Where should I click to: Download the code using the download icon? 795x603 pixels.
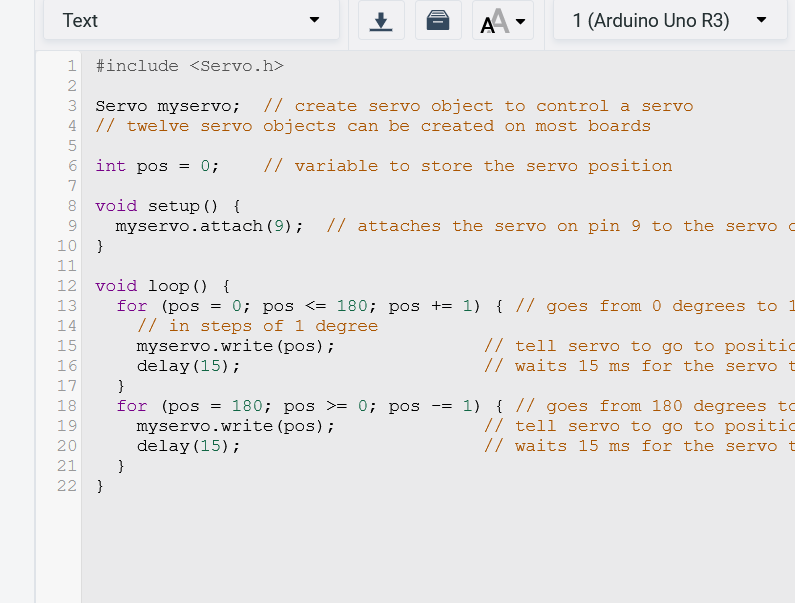(x=381, y=21)
